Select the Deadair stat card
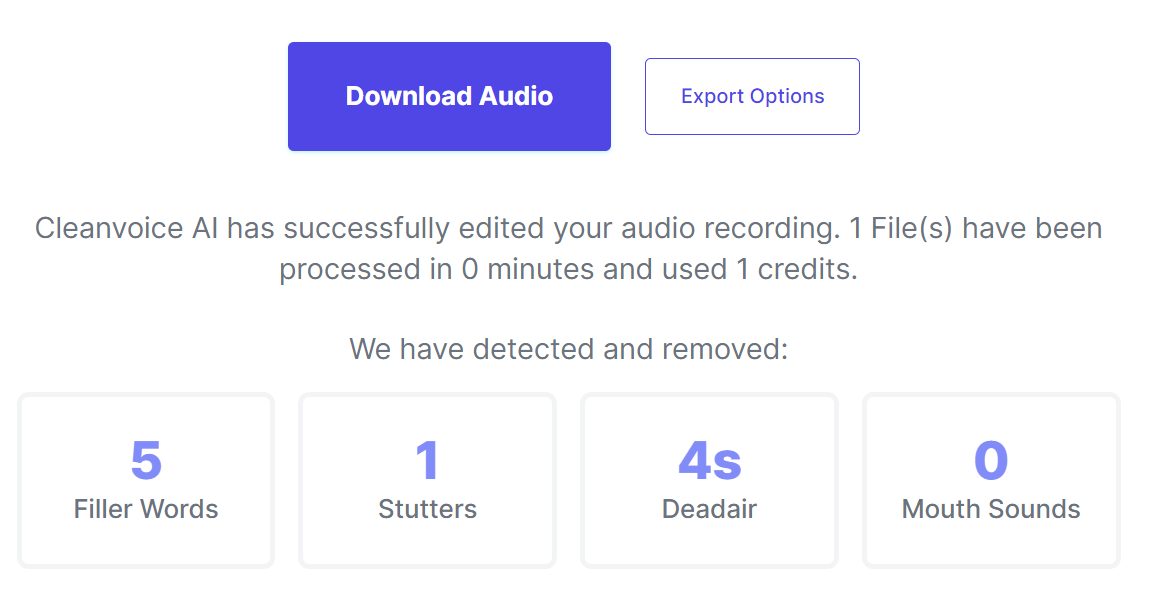The width and height of the screenshot is (1151, 609). click(709, 481)
